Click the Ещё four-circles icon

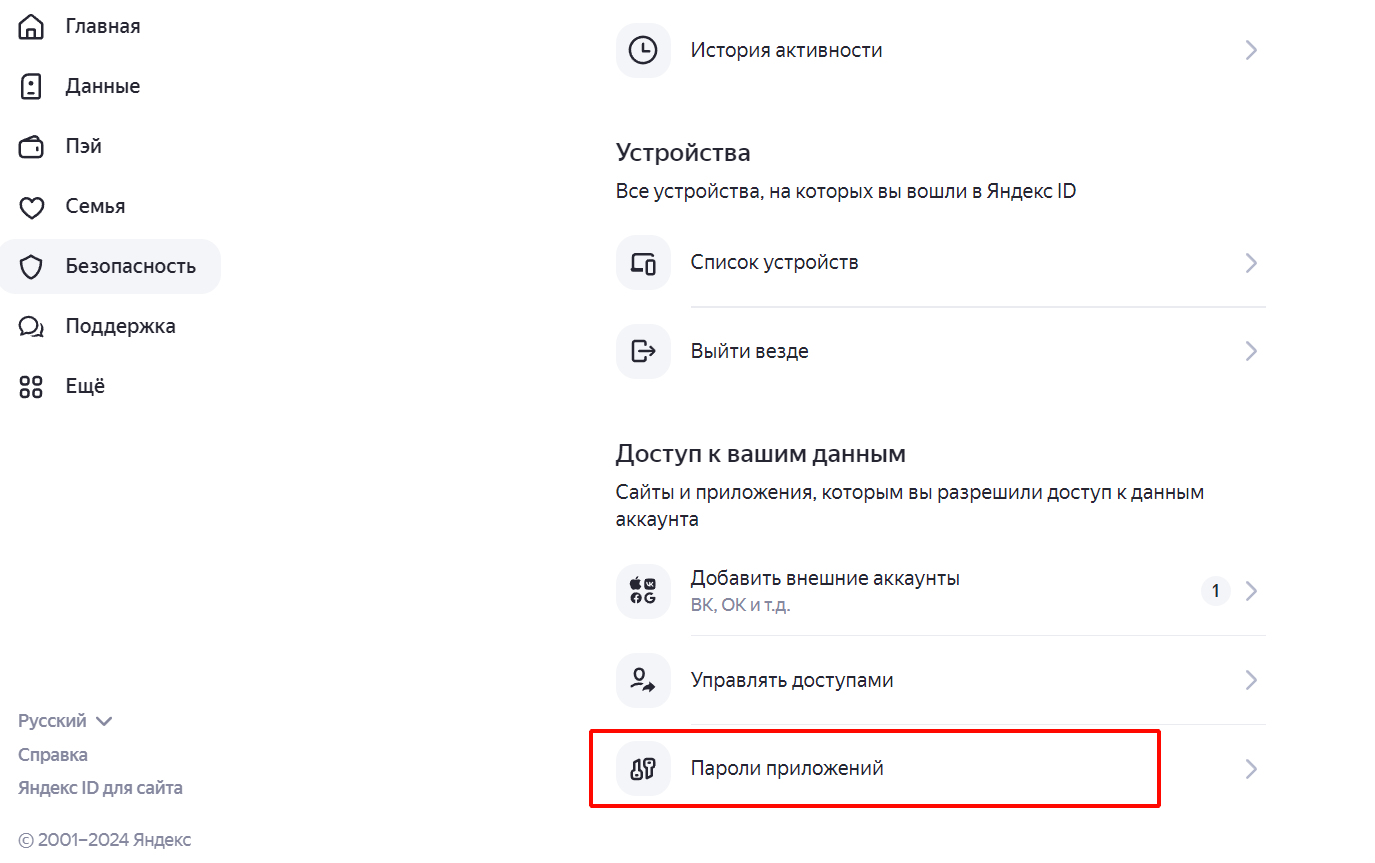pyautogui.click(x=32, y=387)
